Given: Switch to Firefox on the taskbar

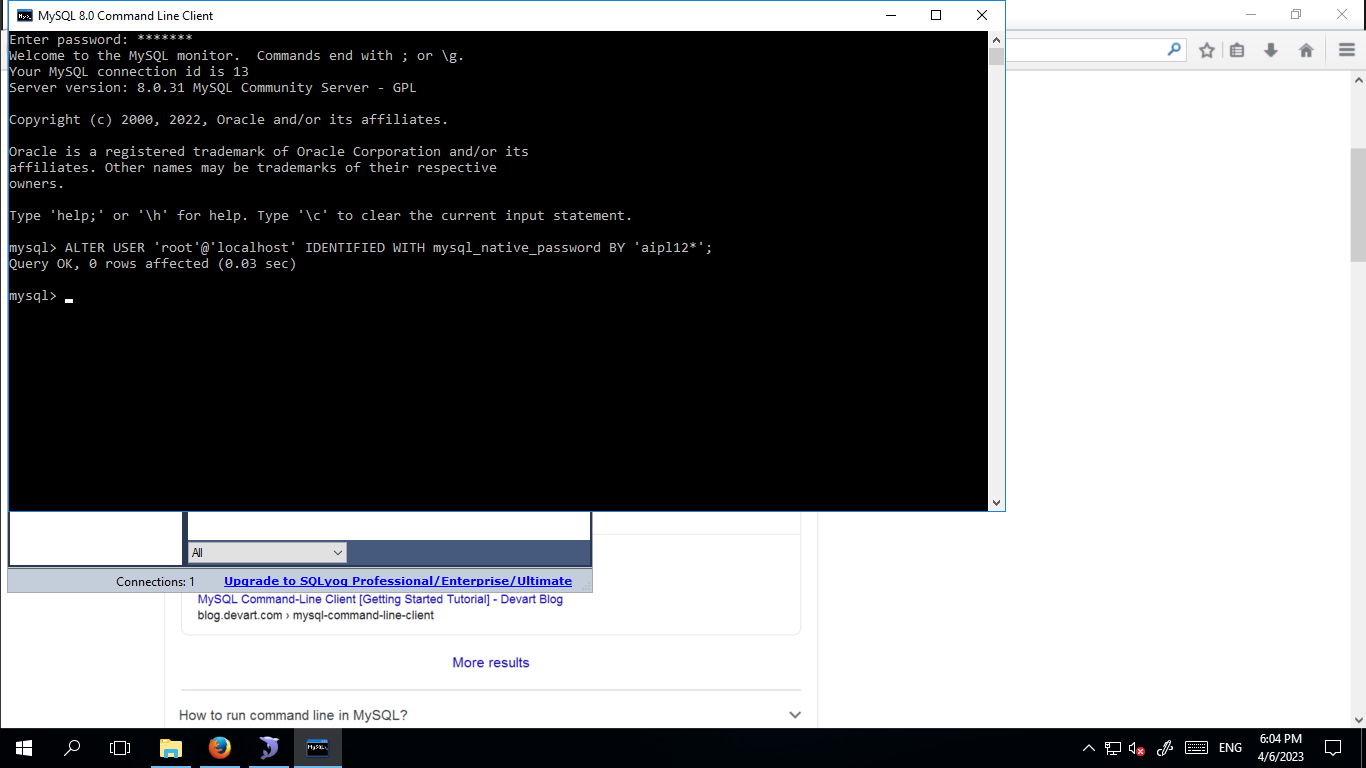Looking at the screenshot, I should tap(220, 748).
